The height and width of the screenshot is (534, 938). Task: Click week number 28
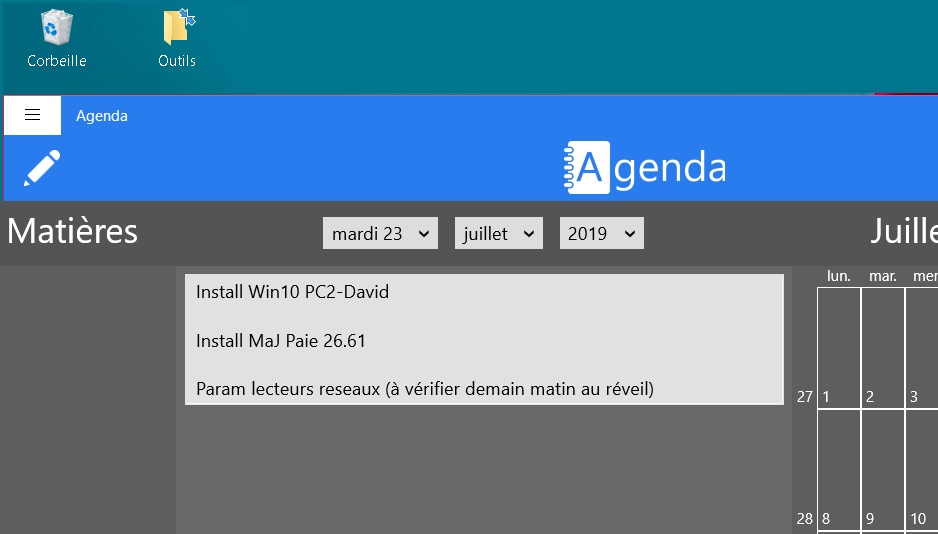(x=805, y=518)
